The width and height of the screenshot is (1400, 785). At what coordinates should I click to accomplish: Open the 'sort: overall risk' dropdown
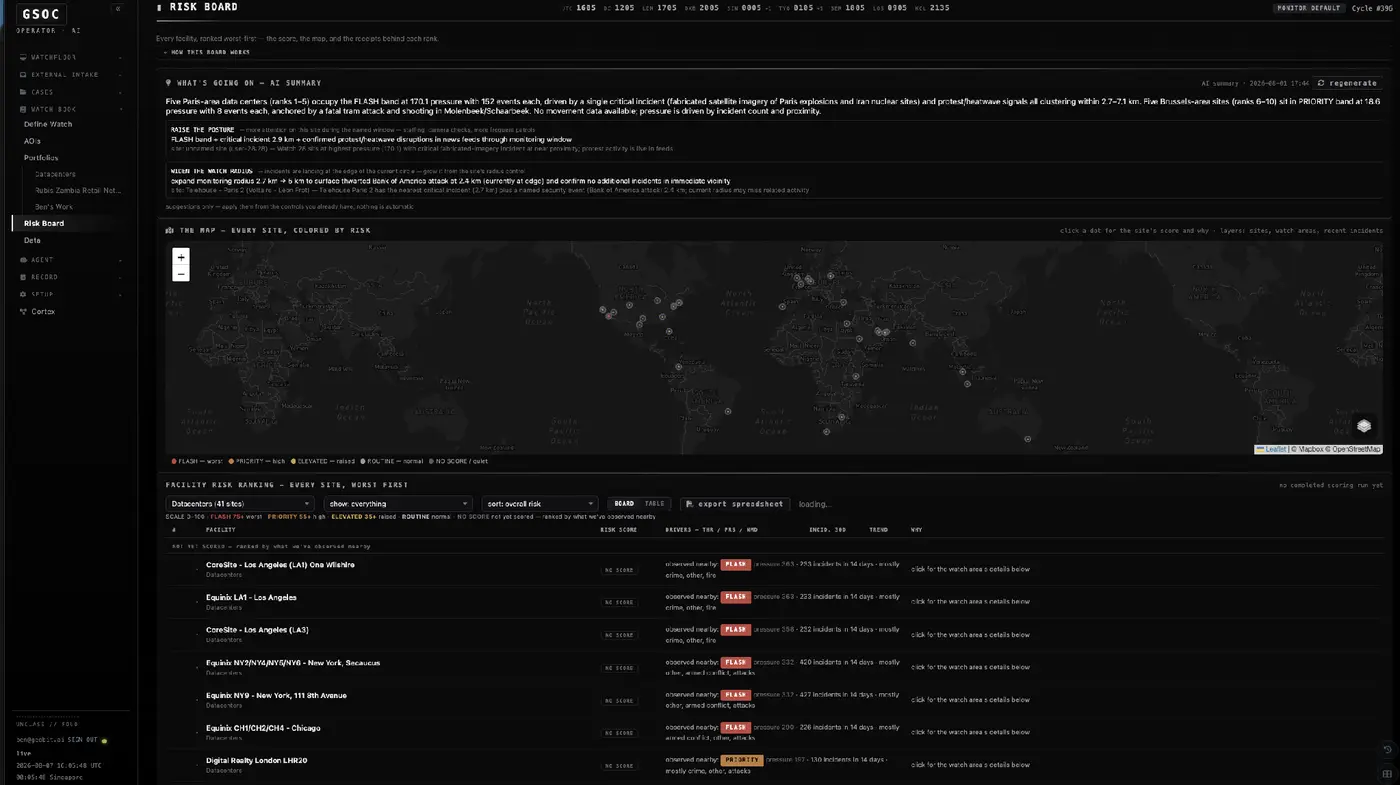[539, 504]
